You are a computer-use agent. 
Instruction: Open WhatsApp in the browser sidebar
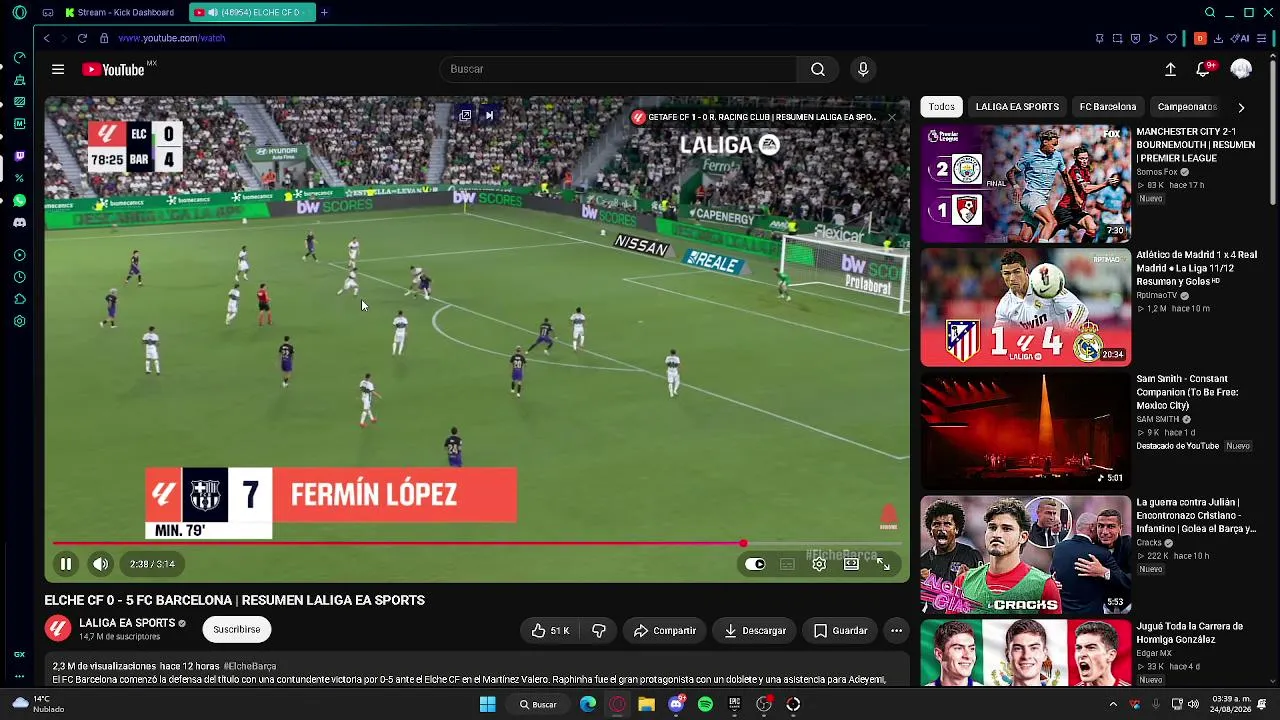click(19, 200)
